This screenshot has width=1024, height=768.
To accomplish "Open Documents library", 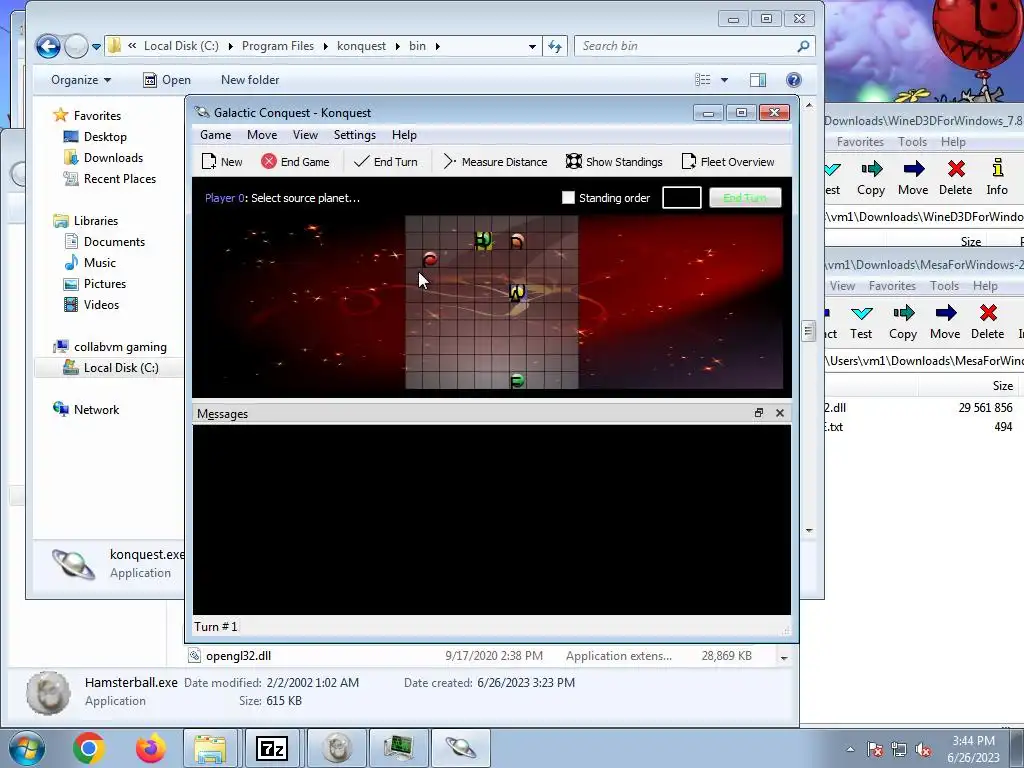I will (x=104, y=242).
